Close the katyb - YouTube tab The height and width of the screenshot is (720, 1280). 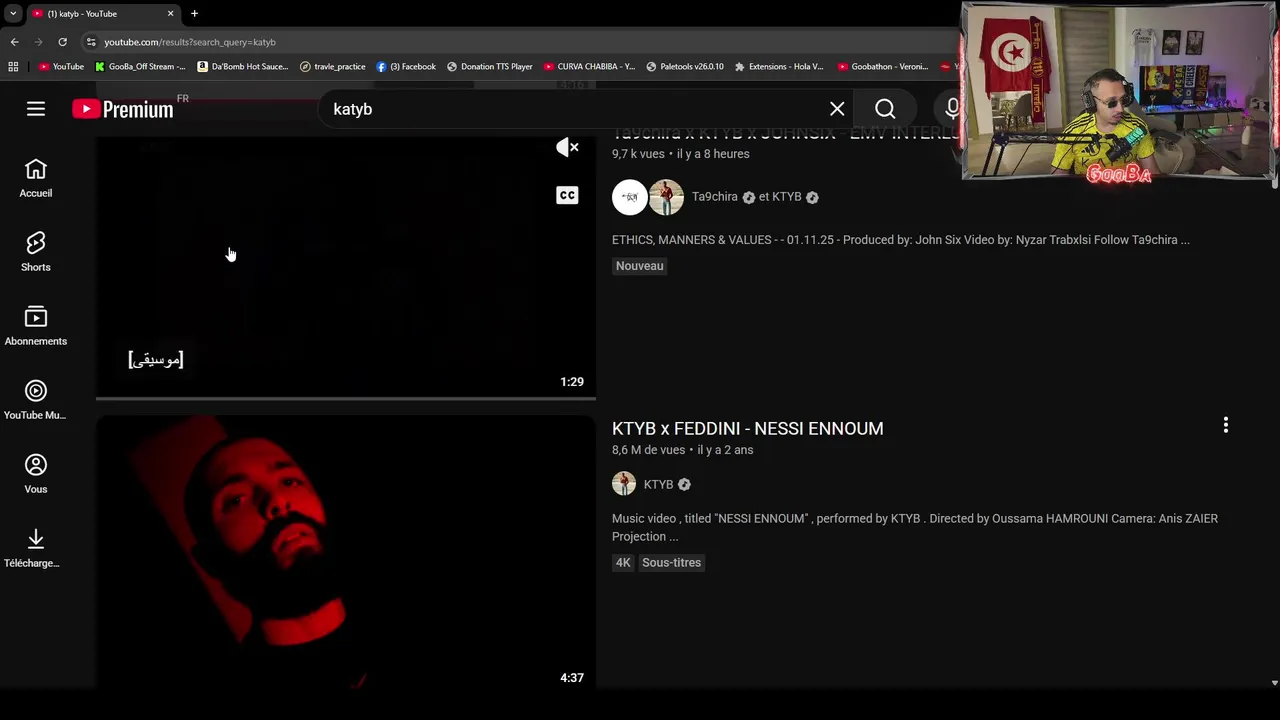point(170,14)
